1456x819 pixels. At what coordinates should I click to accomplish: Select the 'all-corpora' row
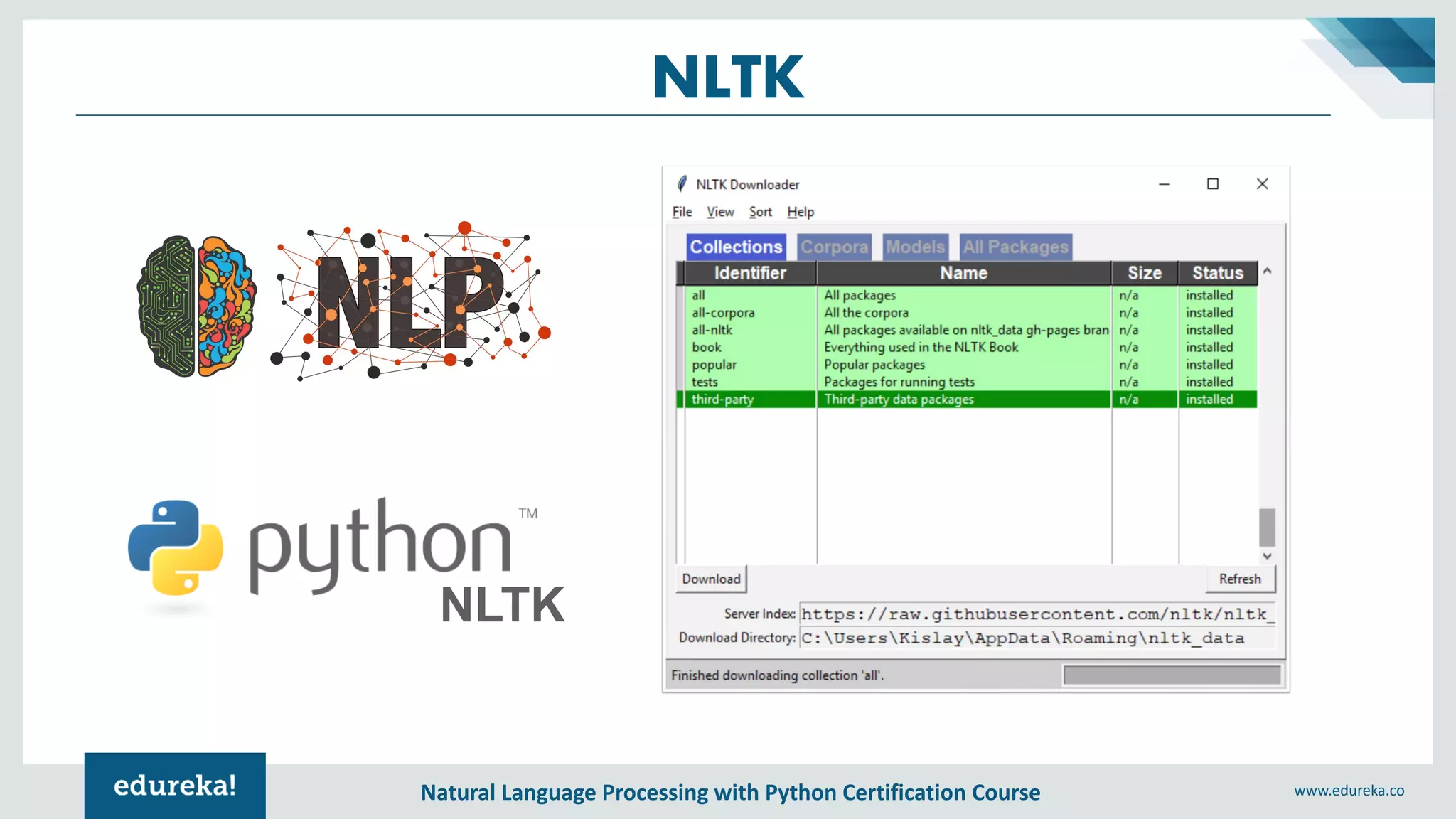click(967, 313)
